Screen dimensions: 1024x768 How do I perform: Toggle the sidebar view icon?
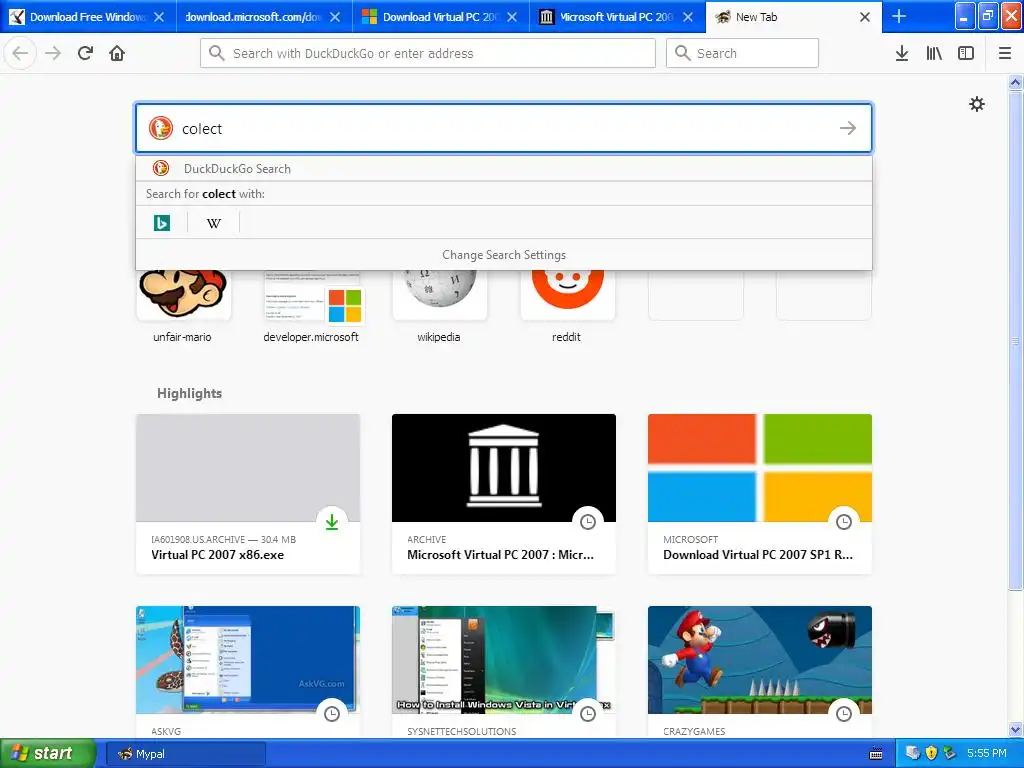coord(966,53)
